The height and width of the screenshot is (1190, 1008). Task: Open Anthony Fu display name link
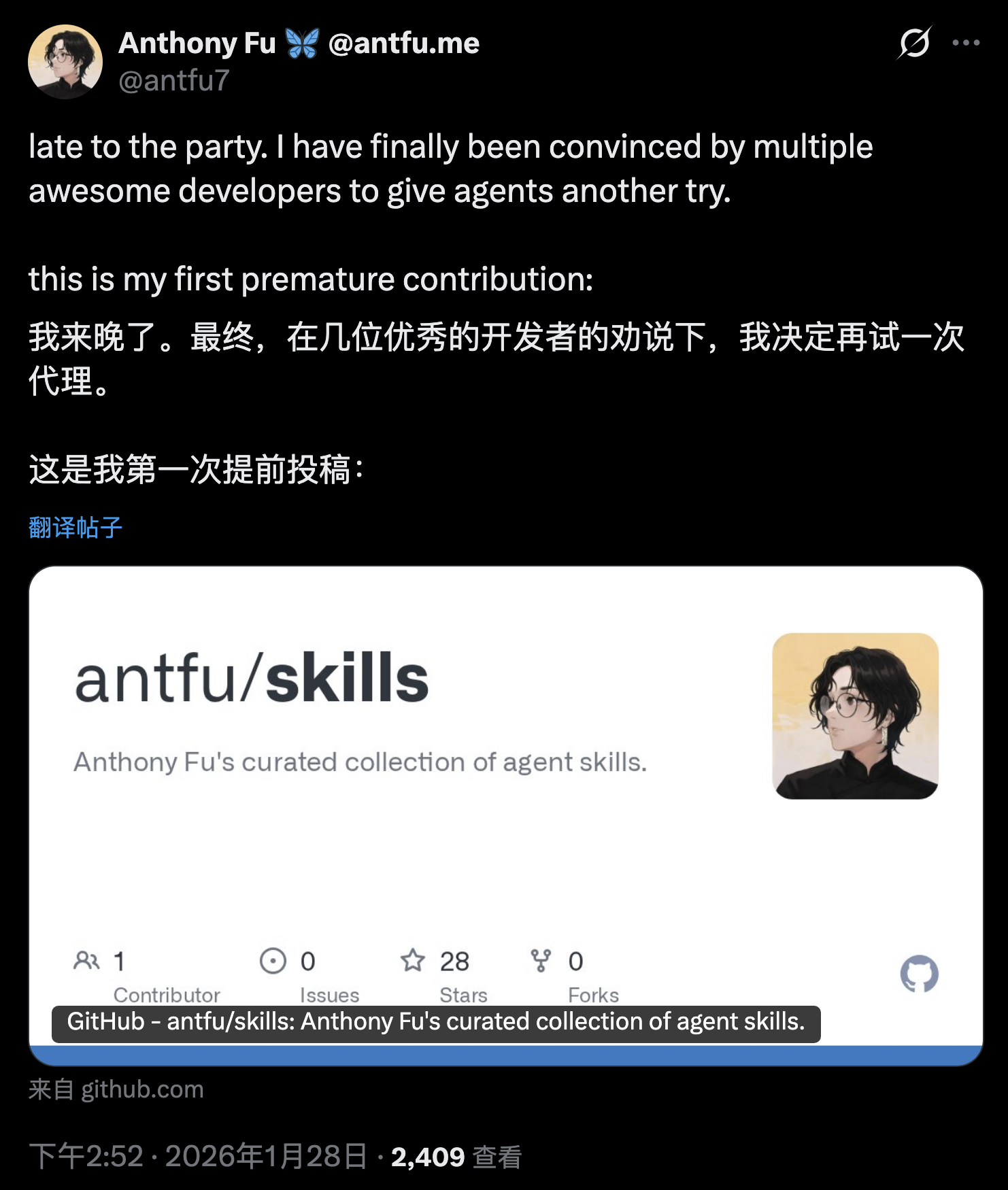click(x=197, y=43)
